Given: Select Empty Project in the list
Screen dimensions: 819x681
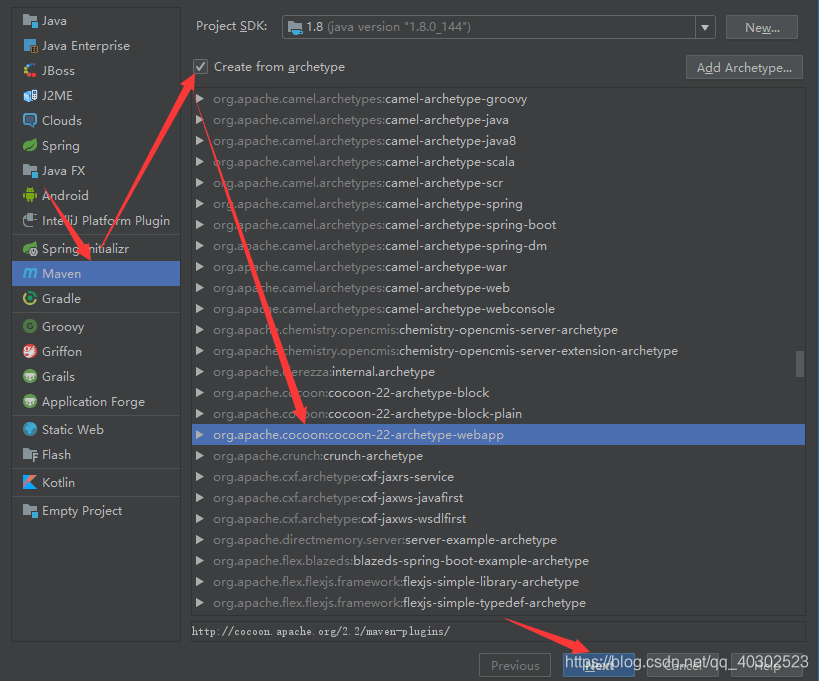Looking at the screenshot, I should click(96, 511).
